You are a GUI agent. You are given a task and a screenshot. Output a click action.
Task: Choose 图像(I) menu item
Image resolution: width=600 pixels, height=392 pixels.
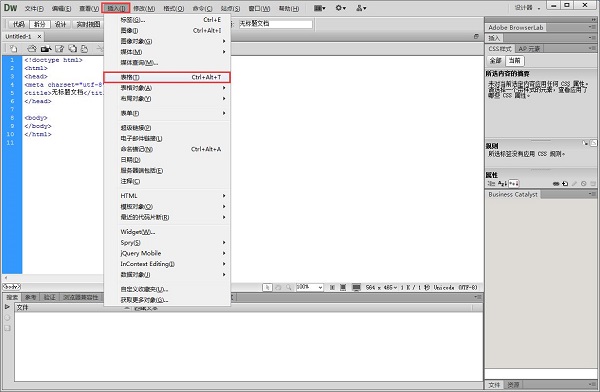pyautogui.click(x=167, y=30)
